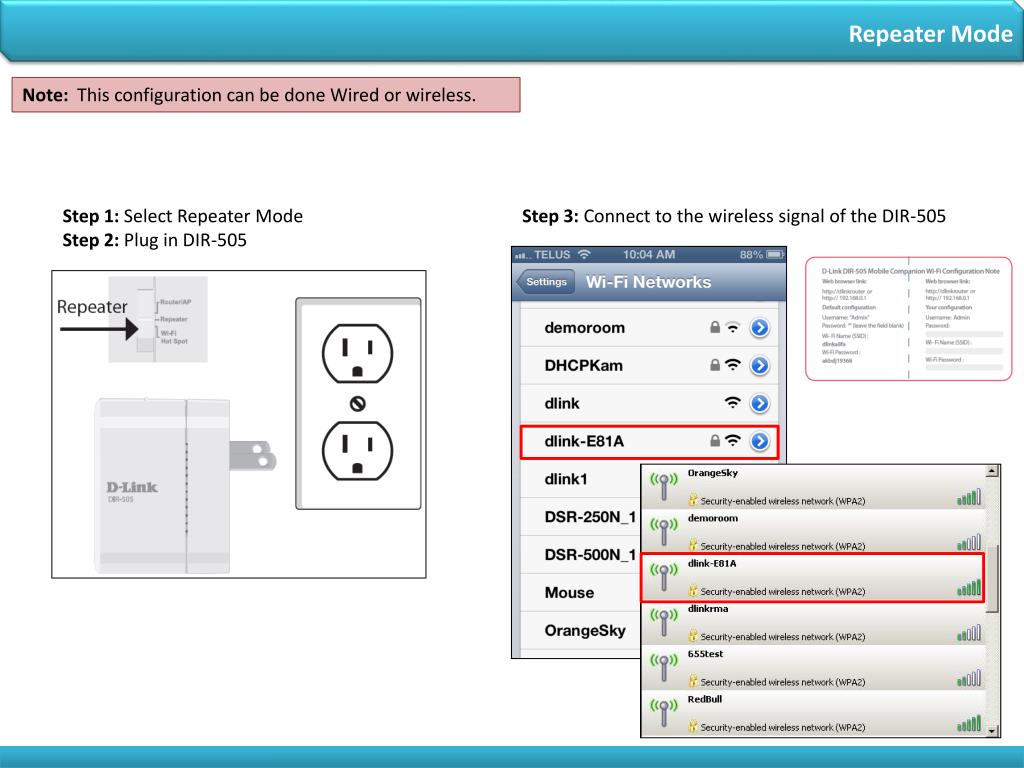1024x768 pixels.
Task: Open details arrow for dlink-E81A network
Action: click(760, 441)
